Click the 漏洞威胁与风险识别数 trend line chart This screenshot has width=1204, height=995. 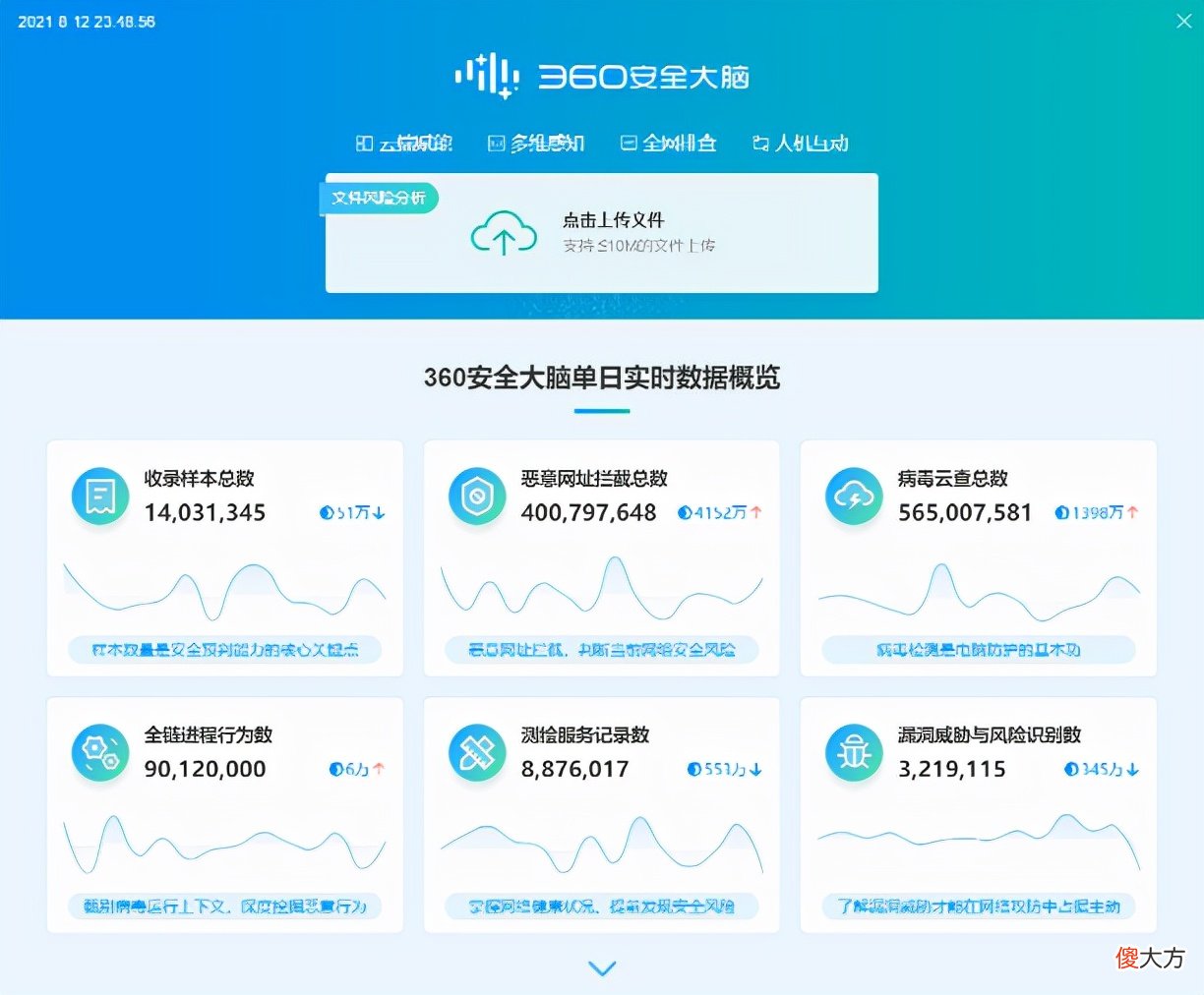(x=979, y=842)
